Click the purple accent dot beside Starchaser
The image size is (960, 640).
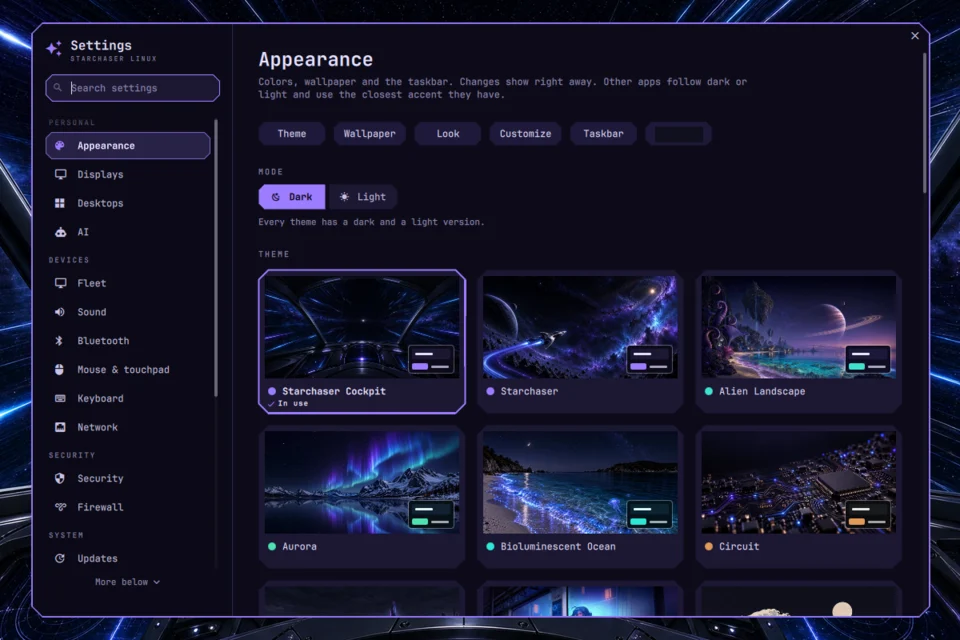490,391
